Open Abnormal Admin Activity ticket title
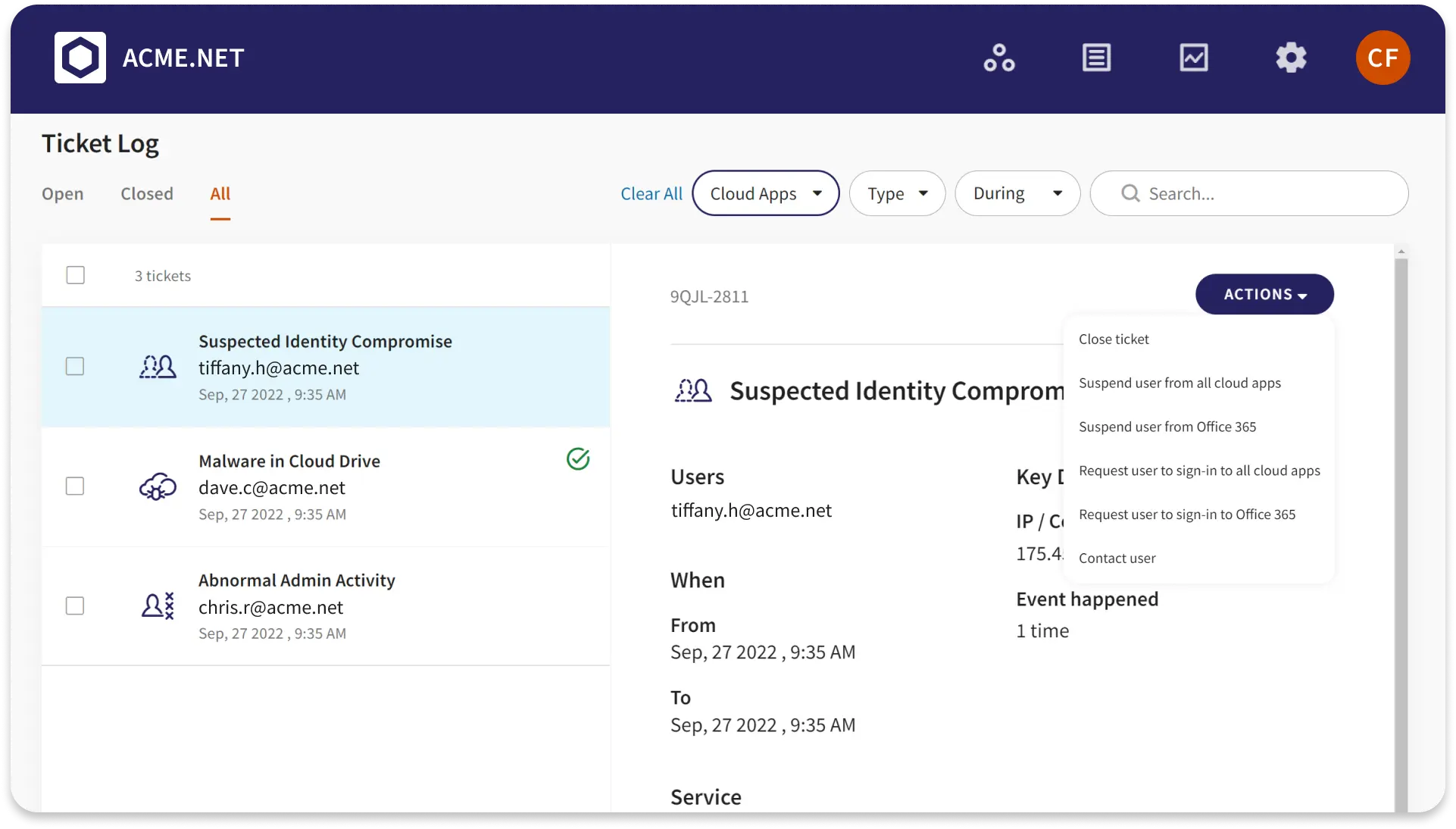The image size is (1456, 829). (x=297, y=580)
